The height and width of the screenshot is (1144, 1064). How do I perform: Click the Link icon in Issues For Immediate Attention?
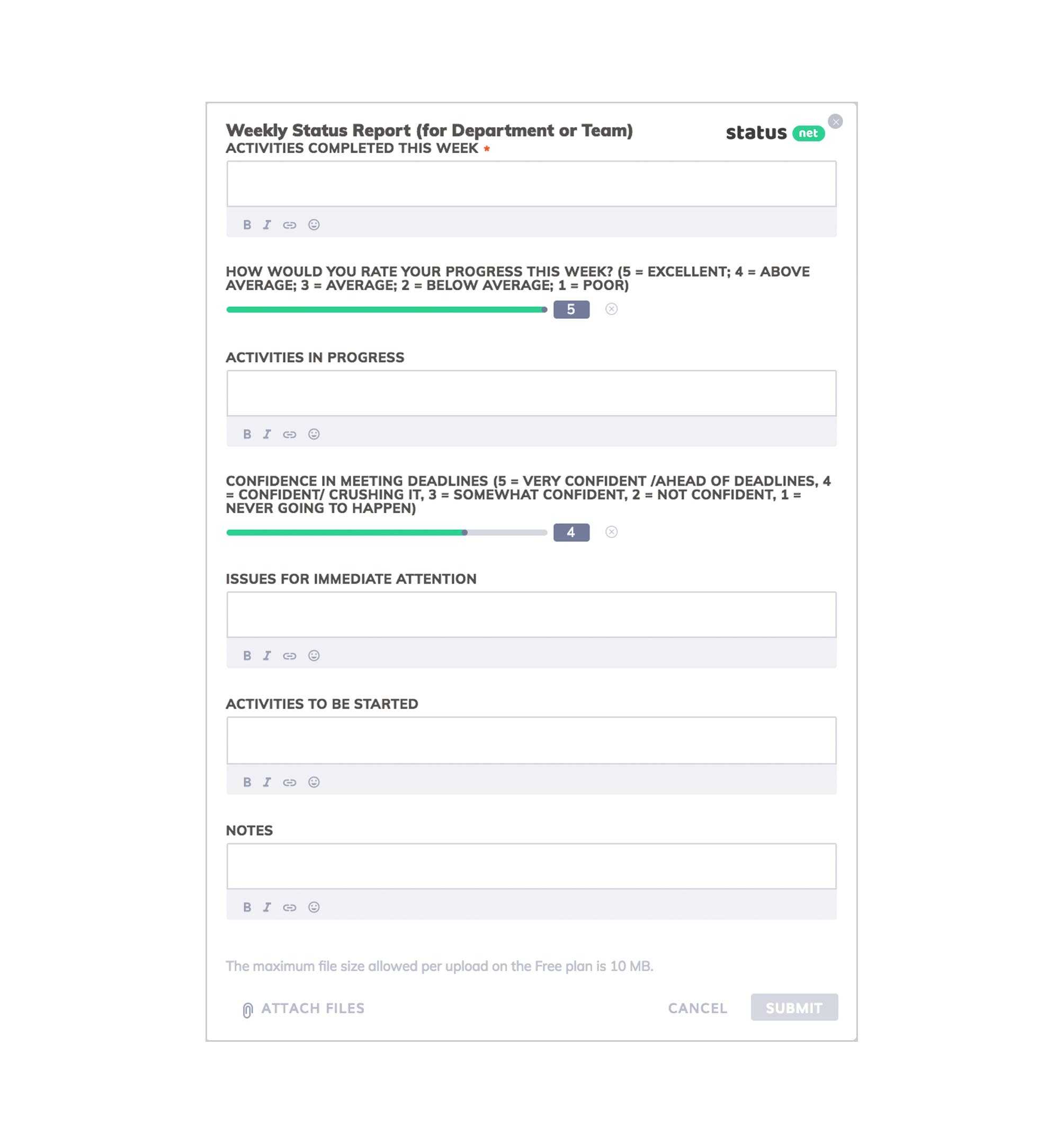click(290, 656)
